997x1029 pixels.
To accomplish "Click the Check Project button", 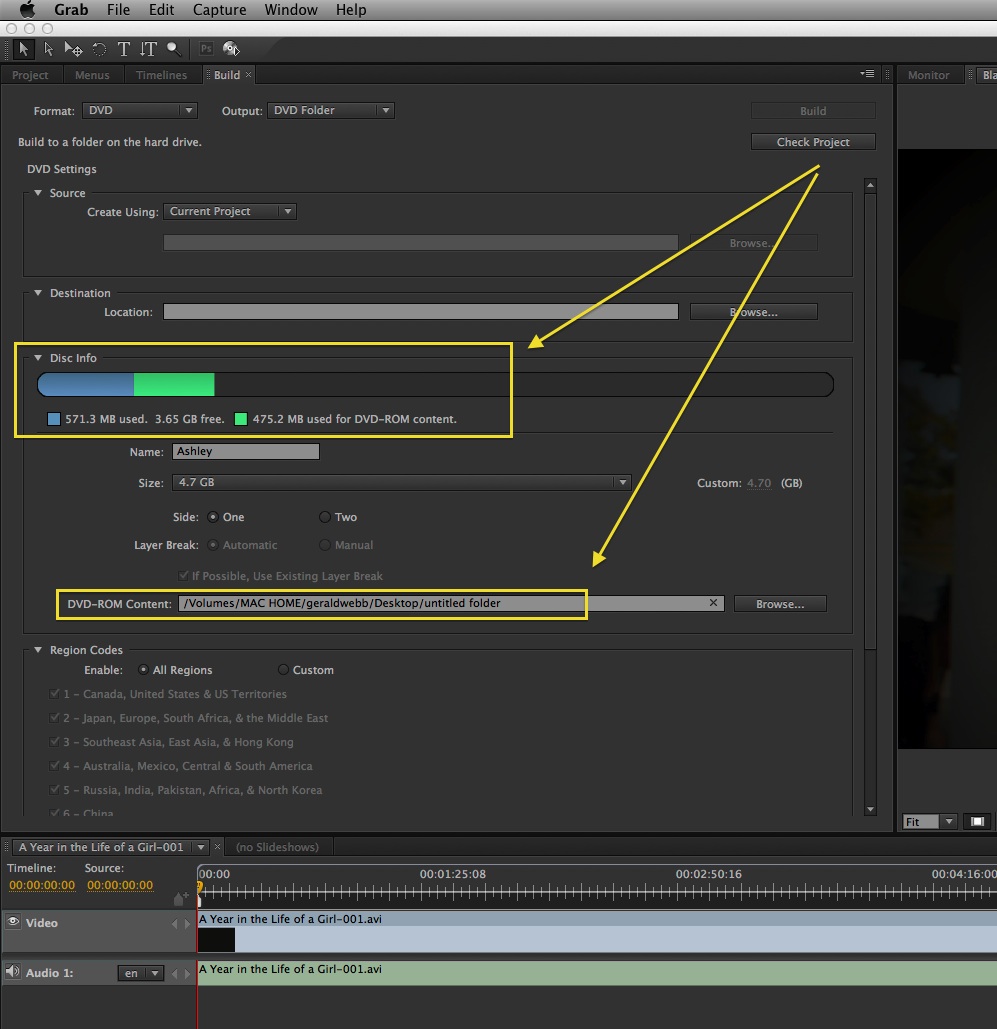I will click(813, 142).
